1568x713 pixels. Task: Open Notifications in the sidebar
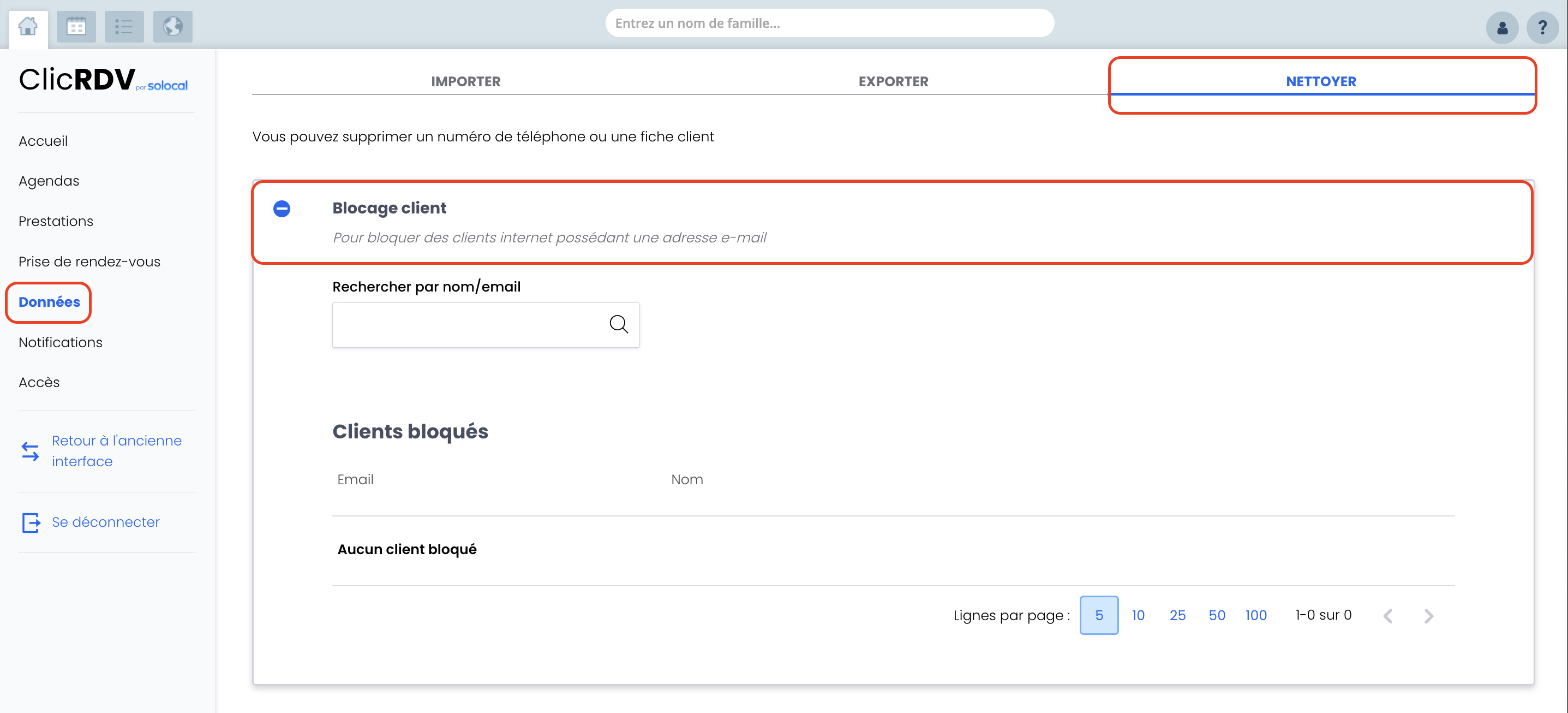[60, 342]
